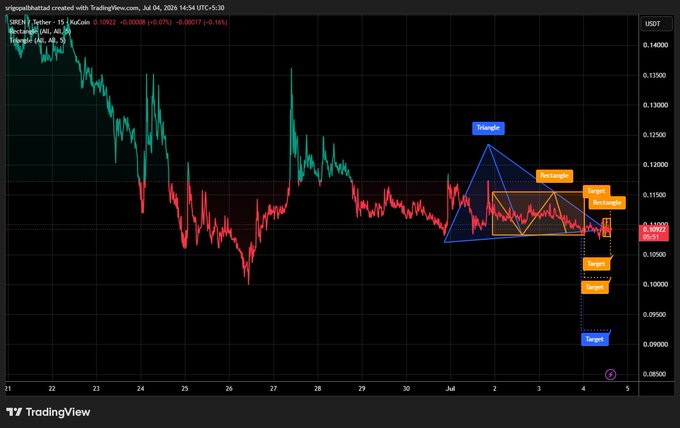Click the TradingView logo

48,412
